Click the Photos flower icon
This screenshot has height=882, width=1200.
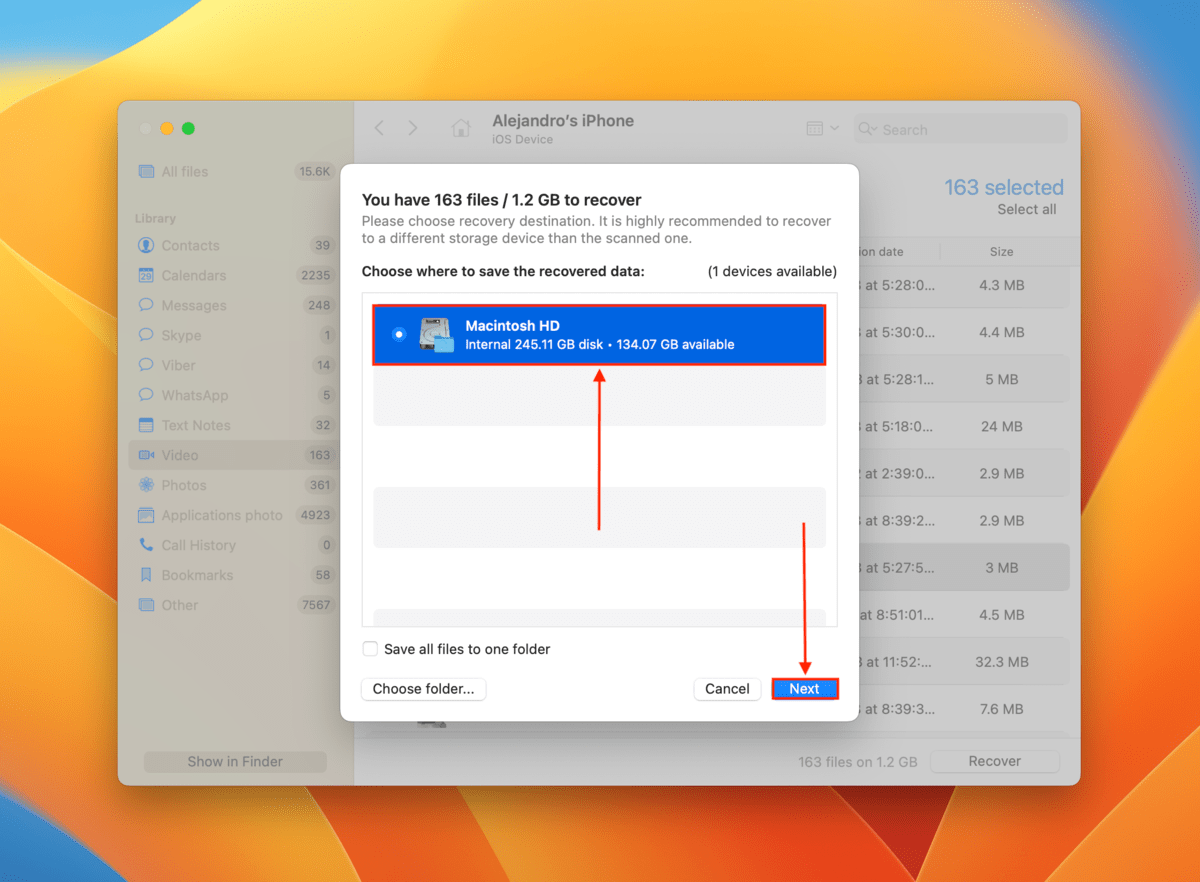[x=146, y=485]
